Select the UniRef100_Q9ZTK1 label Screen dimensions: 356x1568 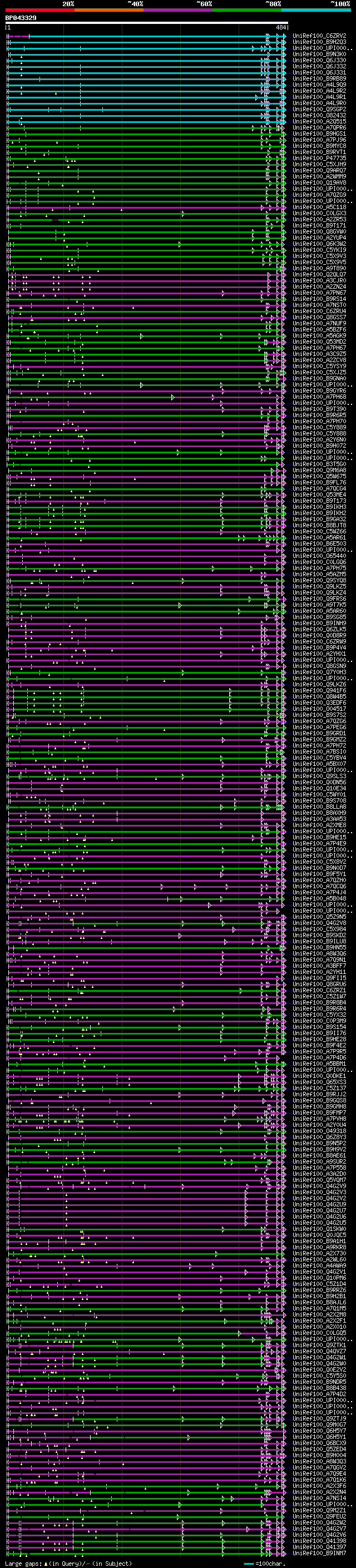(319, 1344)
